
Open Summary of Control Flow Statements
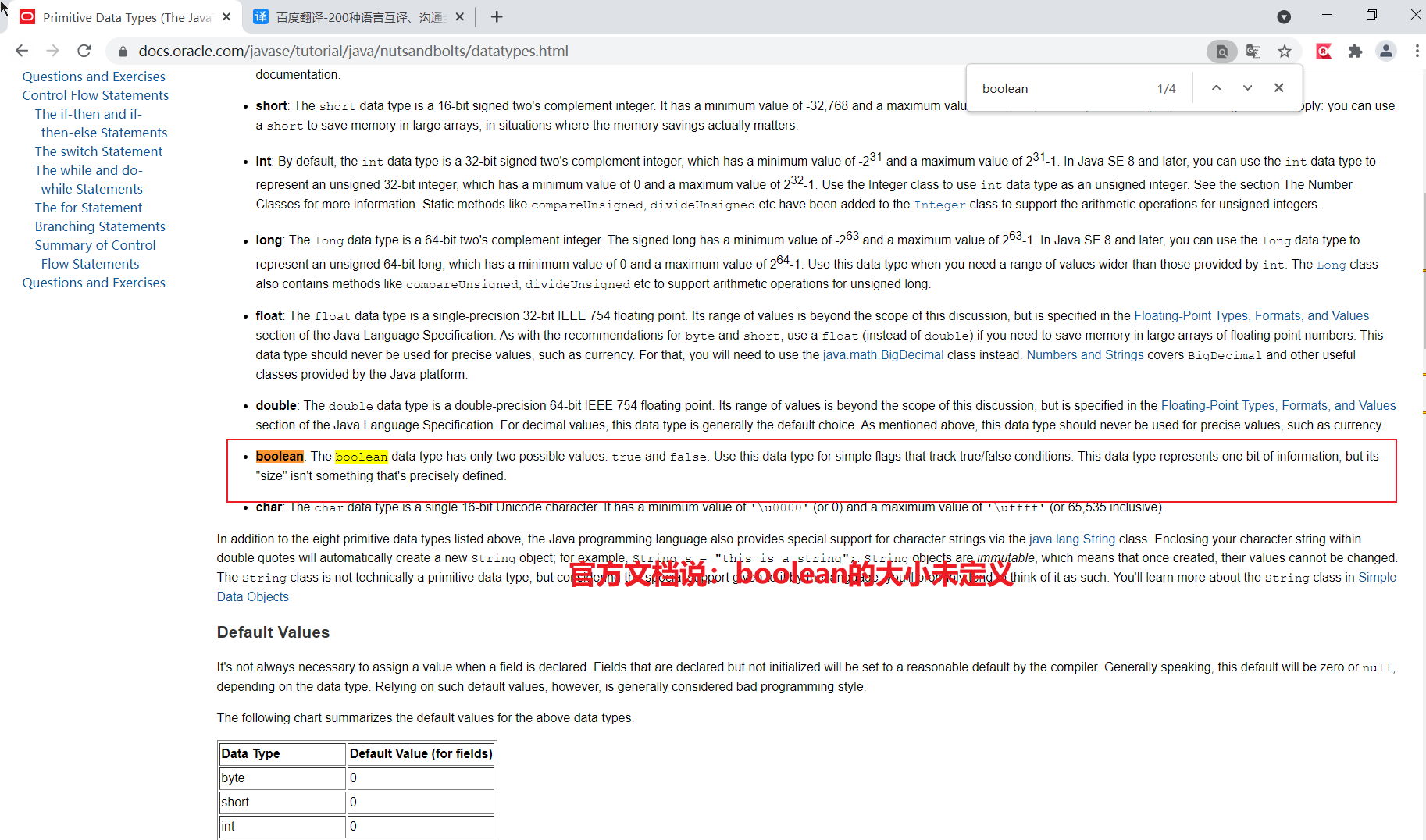(x=94, y=254)
